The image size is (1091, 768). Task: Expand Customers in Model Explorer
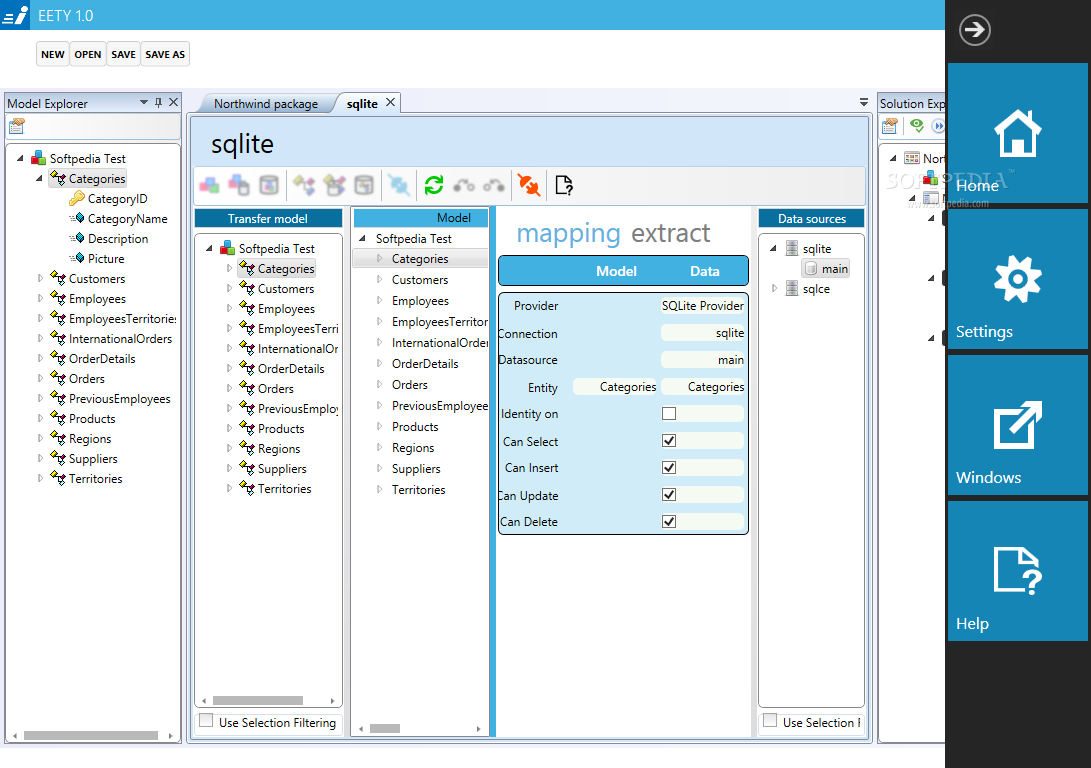click(40, 278)
